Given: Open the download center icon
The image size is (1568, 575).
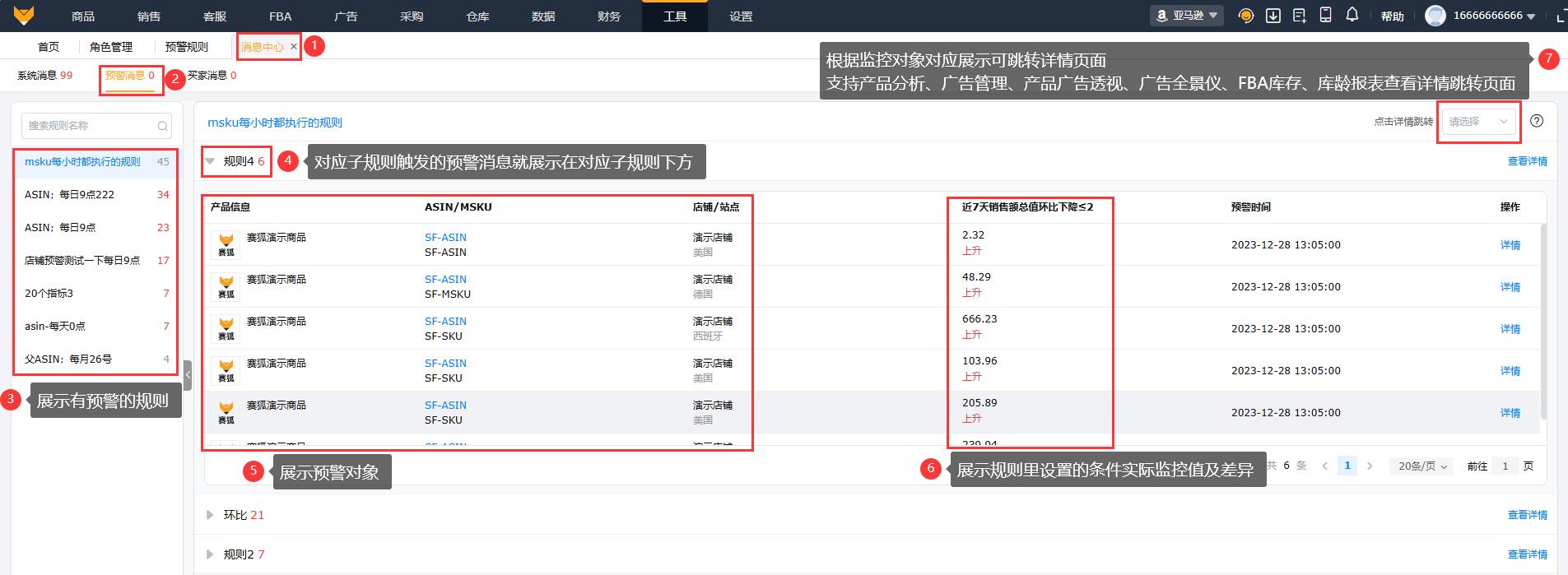Looking at the screenshot, I should pyautogui.click(x=1273, y=16).
